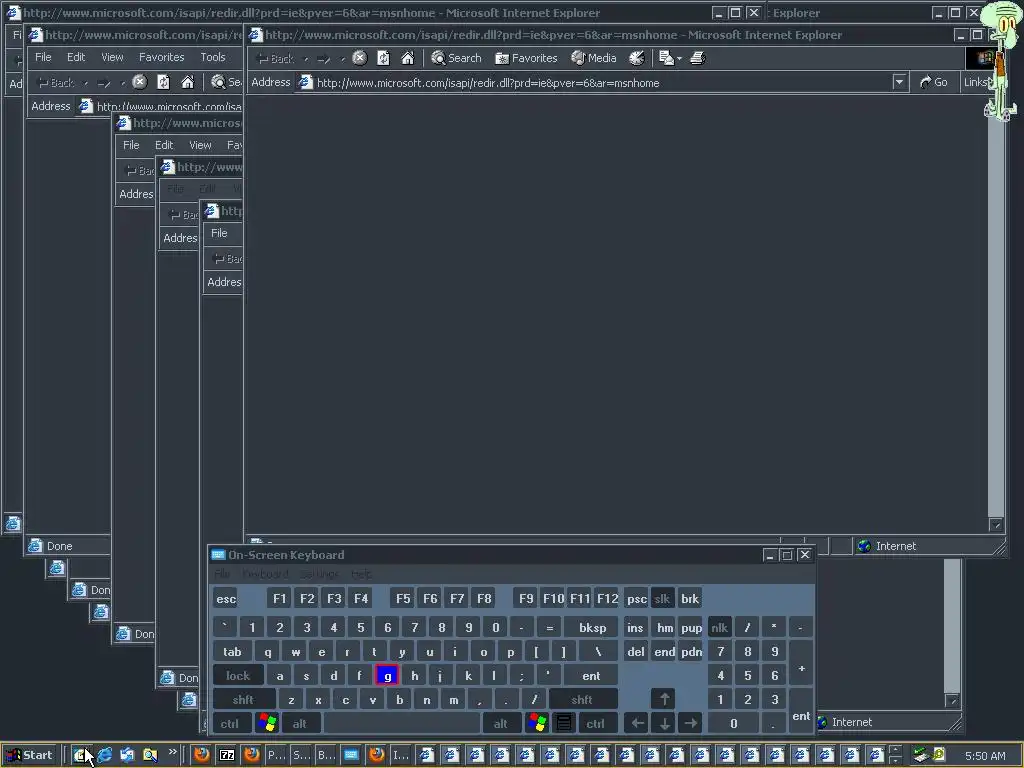The height and width of the screenshot is (768, 1024).
Task: Open the File menu in the On-Screen Keyboard
Action: 222,574
